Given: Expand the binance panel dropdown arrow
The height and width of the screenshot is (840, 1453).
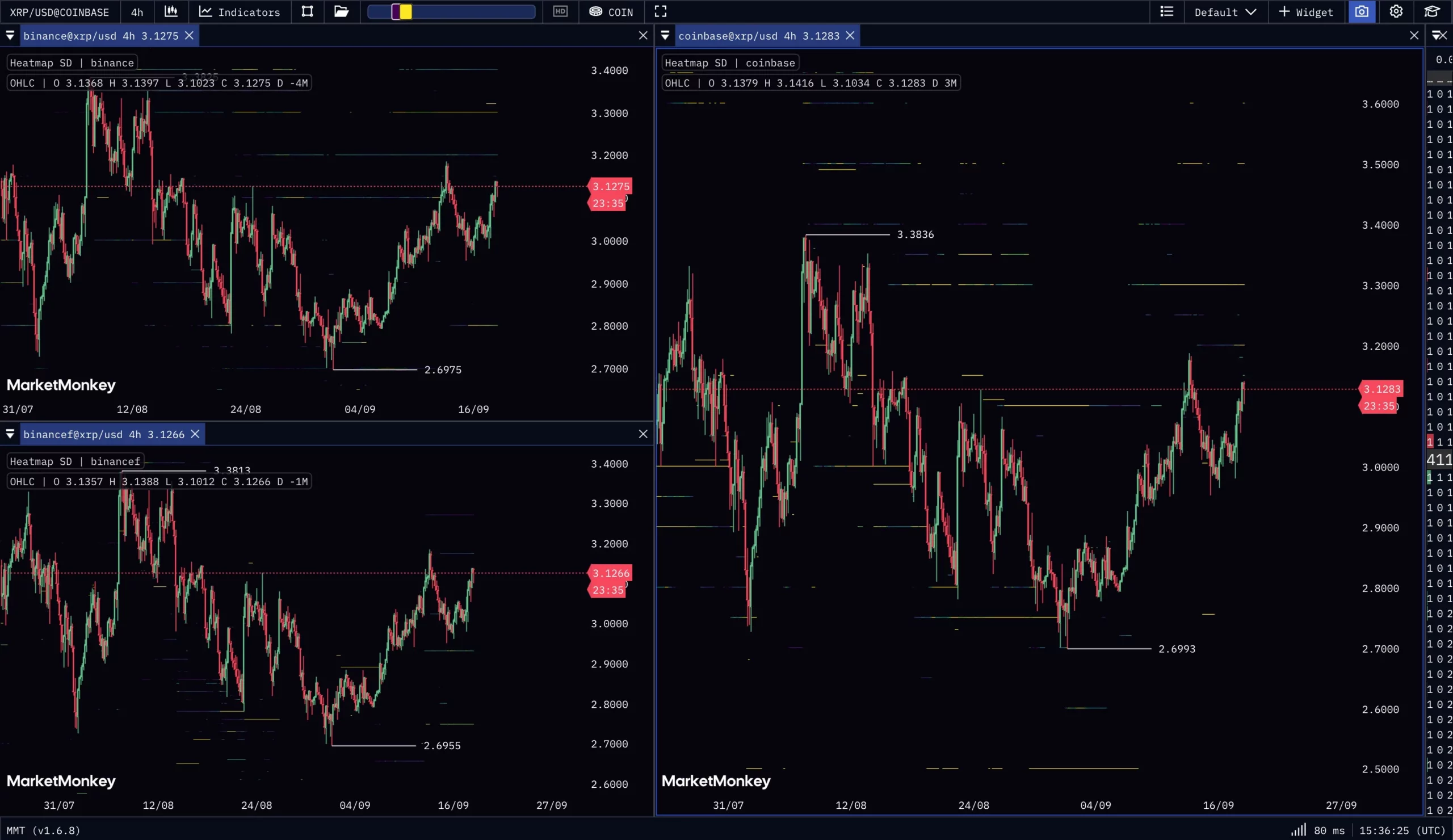Looking at the screenshot, I should tap(10, 36).
